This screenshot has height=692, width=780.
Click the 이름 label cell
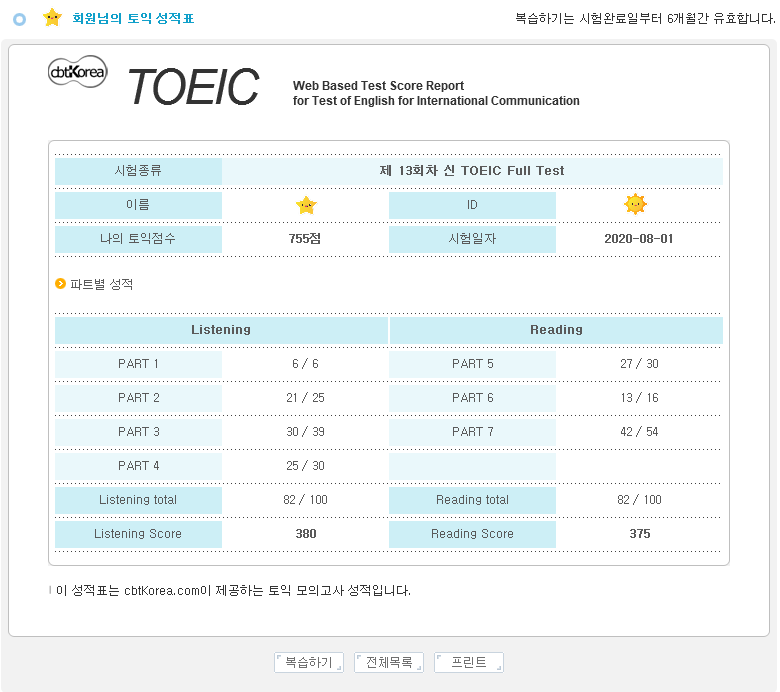[x=138, y=205]
